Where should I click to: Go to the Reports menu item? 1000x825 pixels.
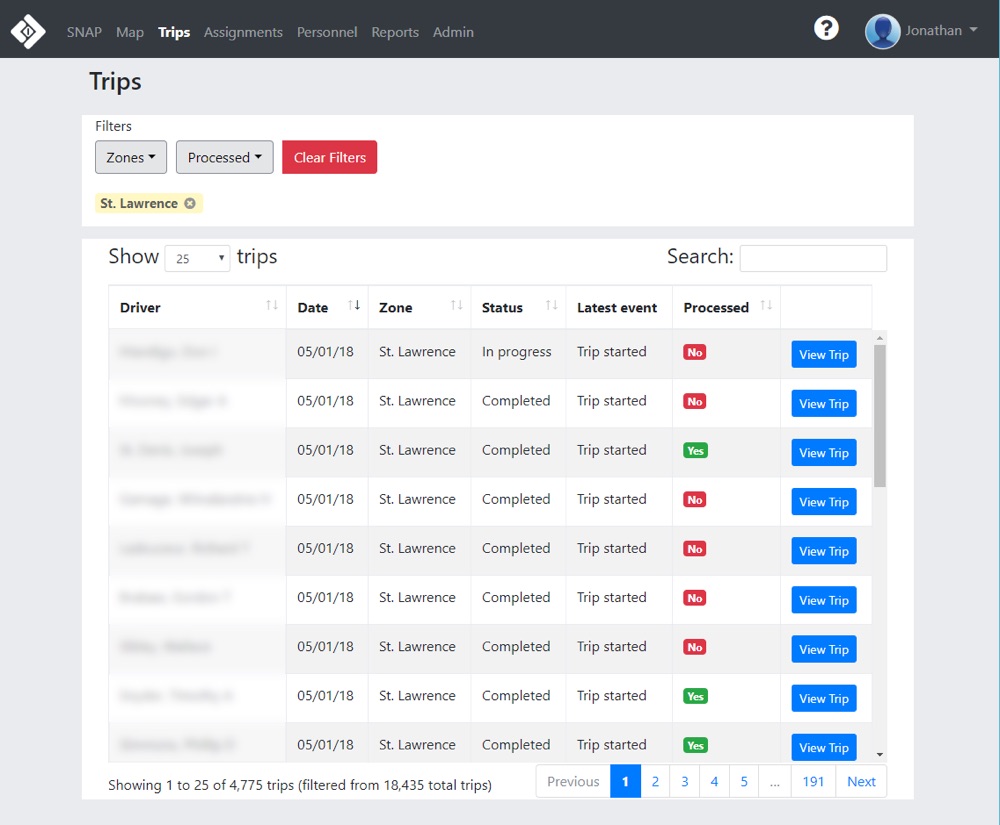pyautogui.click(x=395, y=32)
